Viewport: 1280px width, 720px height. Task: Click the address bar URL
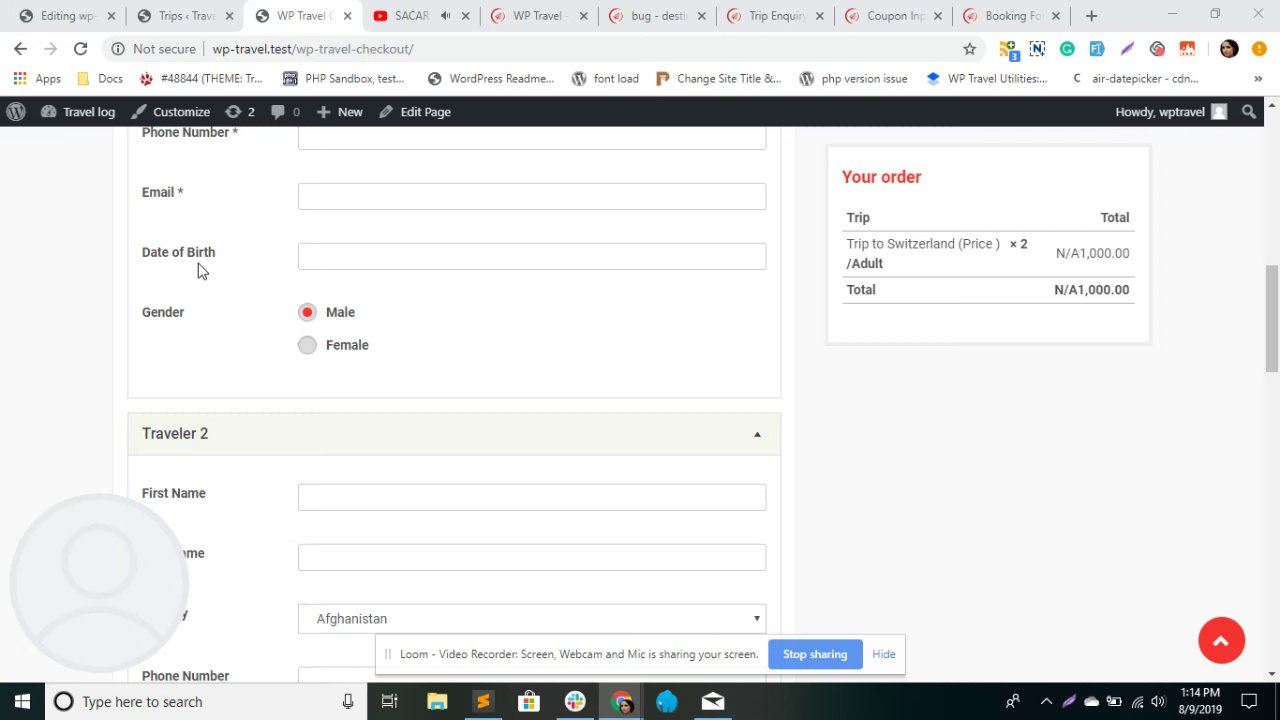pos(313,48)
